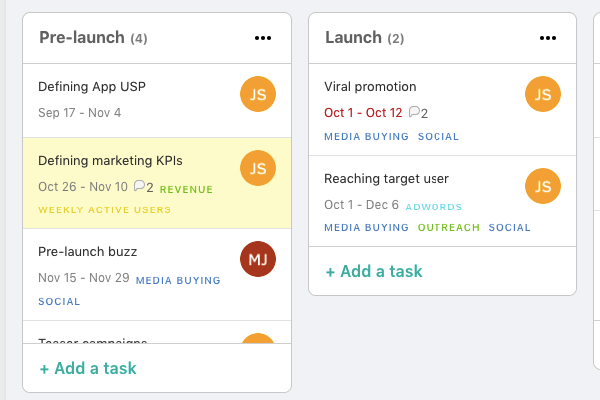600x400 pixels.
Task: Open the Launch column three-dot menu
Action: click(548, 38)
